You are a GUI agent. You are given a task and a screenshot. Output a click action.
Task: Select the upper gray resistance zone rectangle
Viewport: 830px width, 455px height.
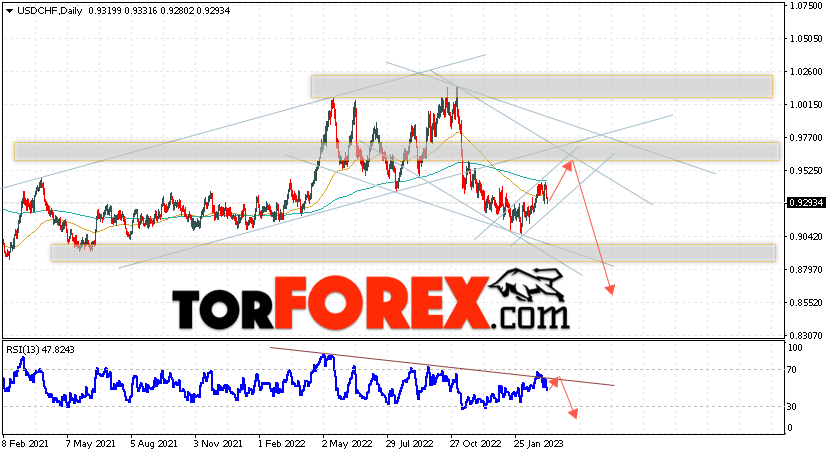[542, 86]
